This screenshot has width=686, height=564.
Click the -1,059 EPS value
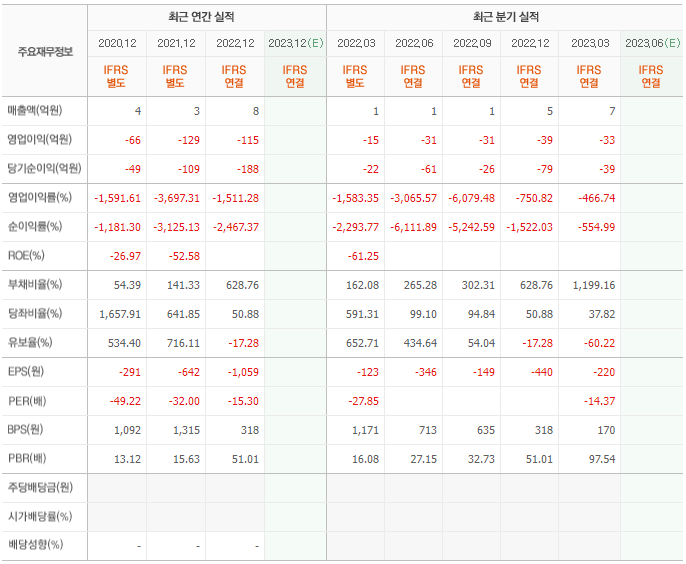(x=243, y=372)
